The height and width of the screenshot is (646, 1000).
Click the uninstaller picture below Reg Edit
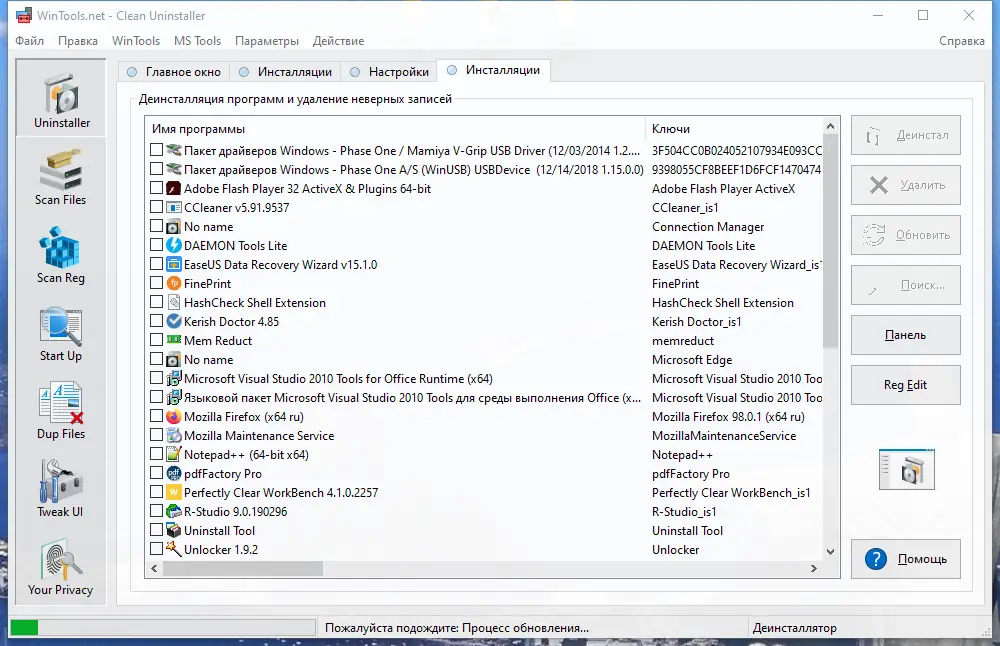tap(906, 469)
